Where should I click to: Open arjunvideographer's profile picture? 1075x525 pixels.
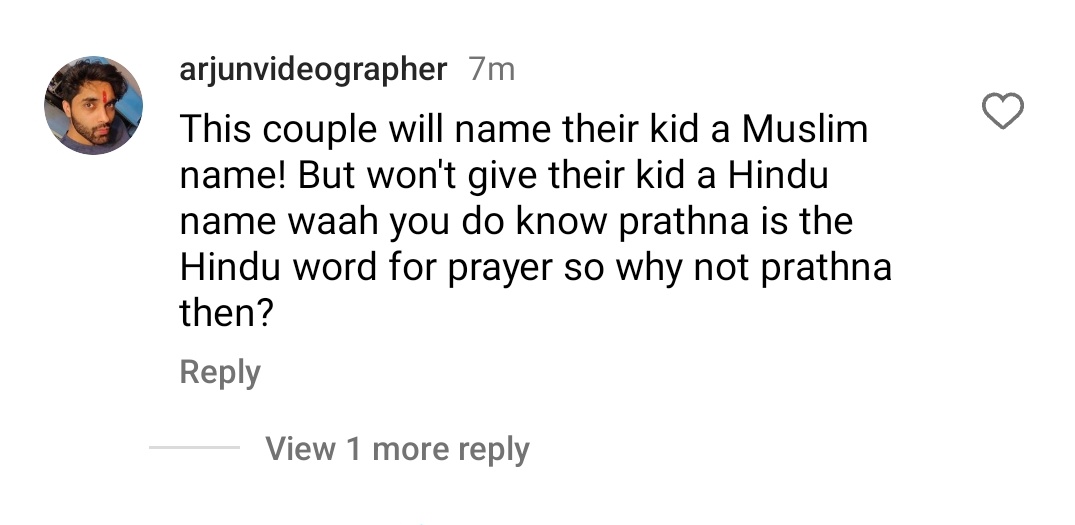[94, 106]
